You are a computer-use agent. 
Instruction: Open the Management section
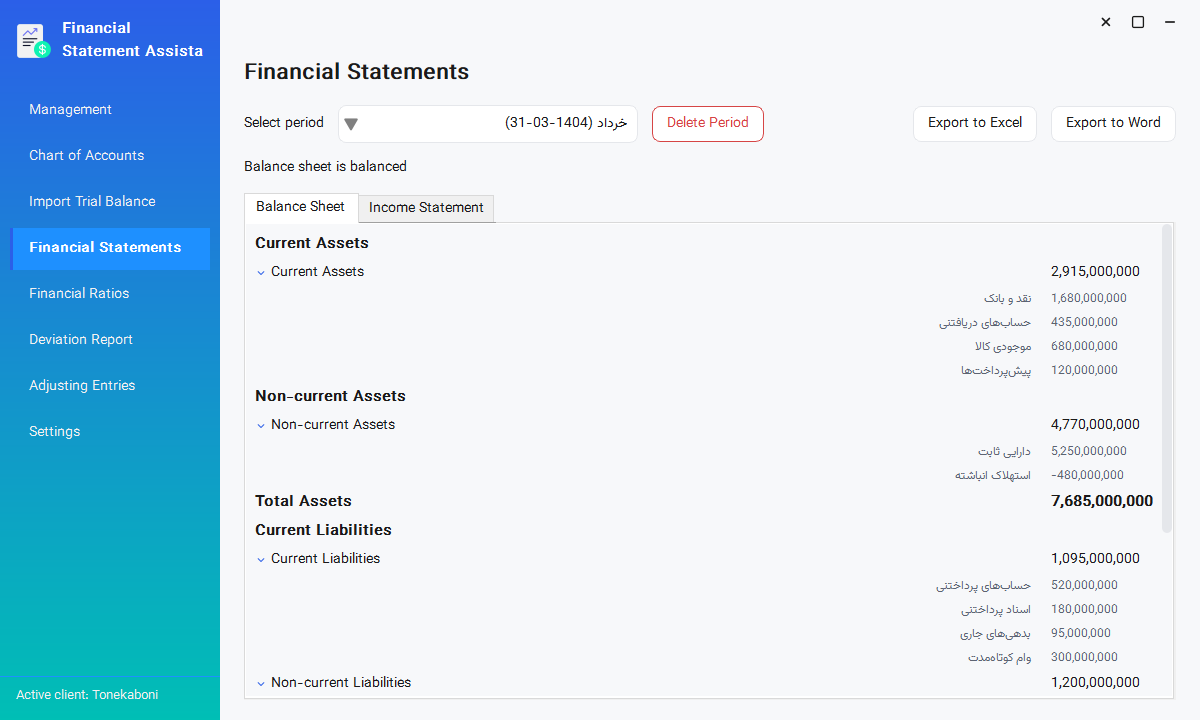110,110
